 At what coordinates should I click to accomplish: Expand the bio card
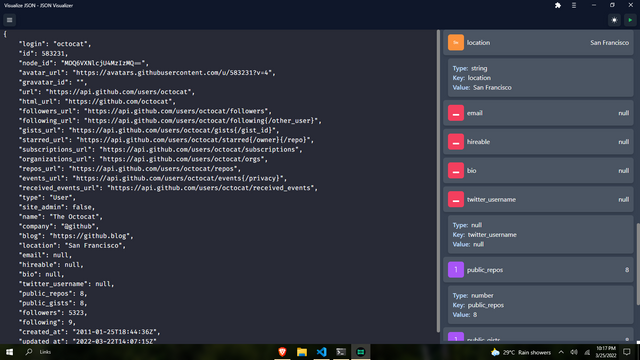click(538, 171)
